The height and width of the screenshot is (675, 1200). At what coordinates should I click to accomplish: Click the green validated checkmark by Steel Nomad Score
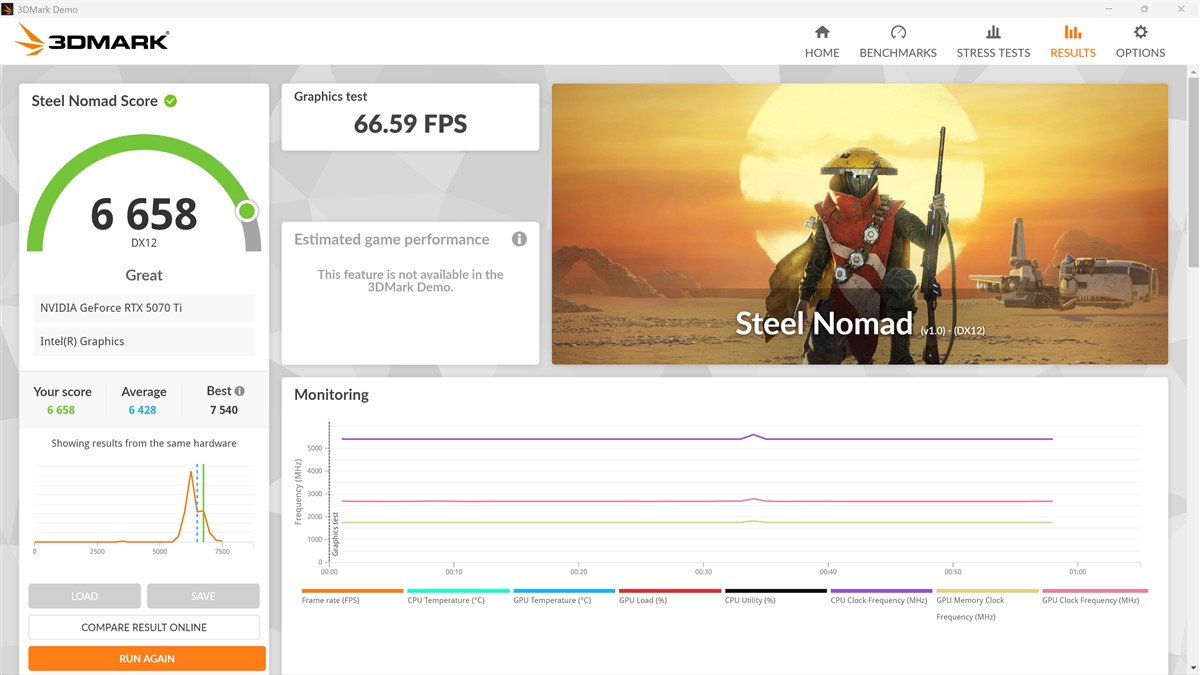click(x=171, y=101)
